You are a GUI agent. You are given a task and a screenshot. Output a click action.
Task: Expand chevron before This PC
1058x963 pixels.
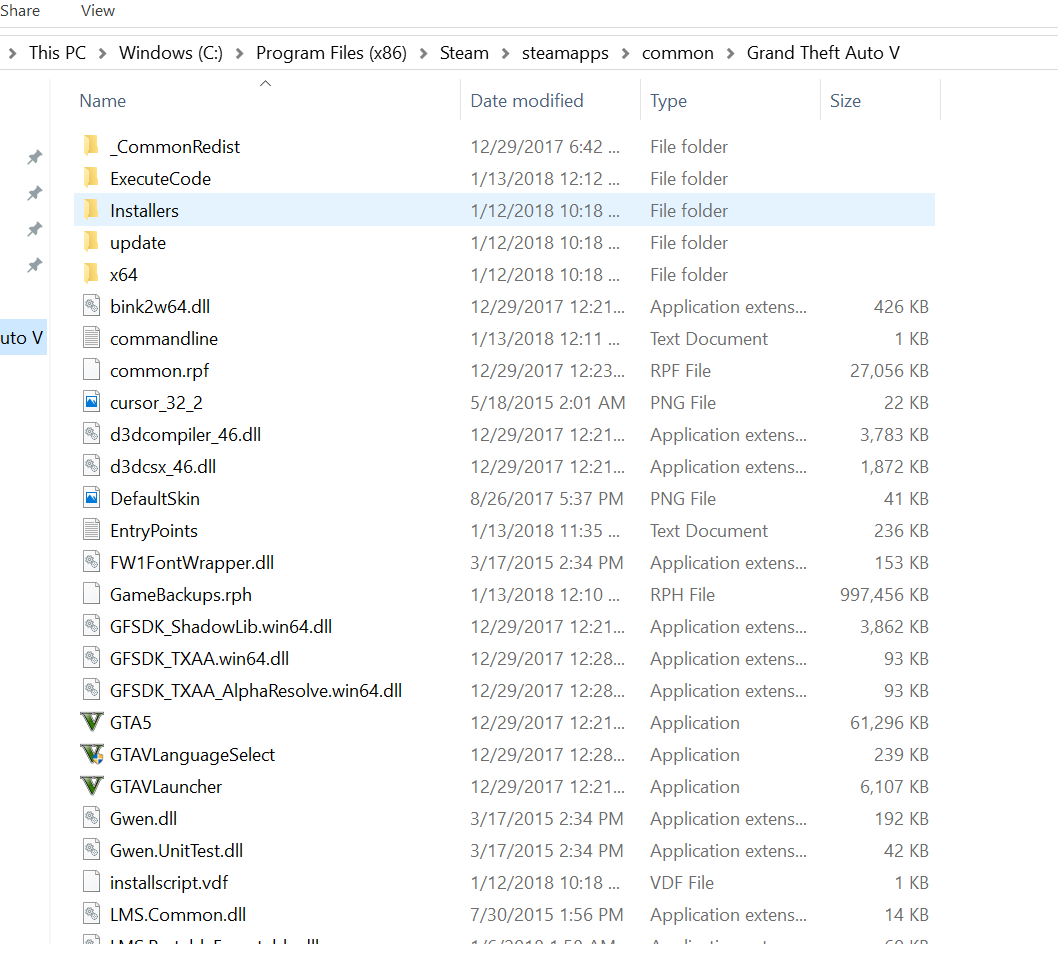pyautogui.click(x=12, y=53)
